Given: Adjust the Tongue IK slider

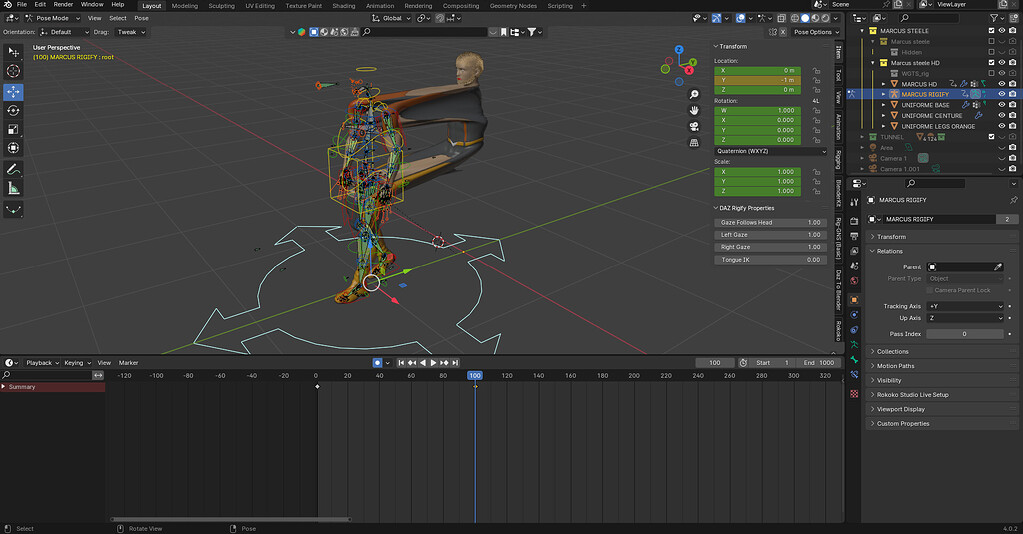Looking at the screenshot, I should [x=771, y=260].
